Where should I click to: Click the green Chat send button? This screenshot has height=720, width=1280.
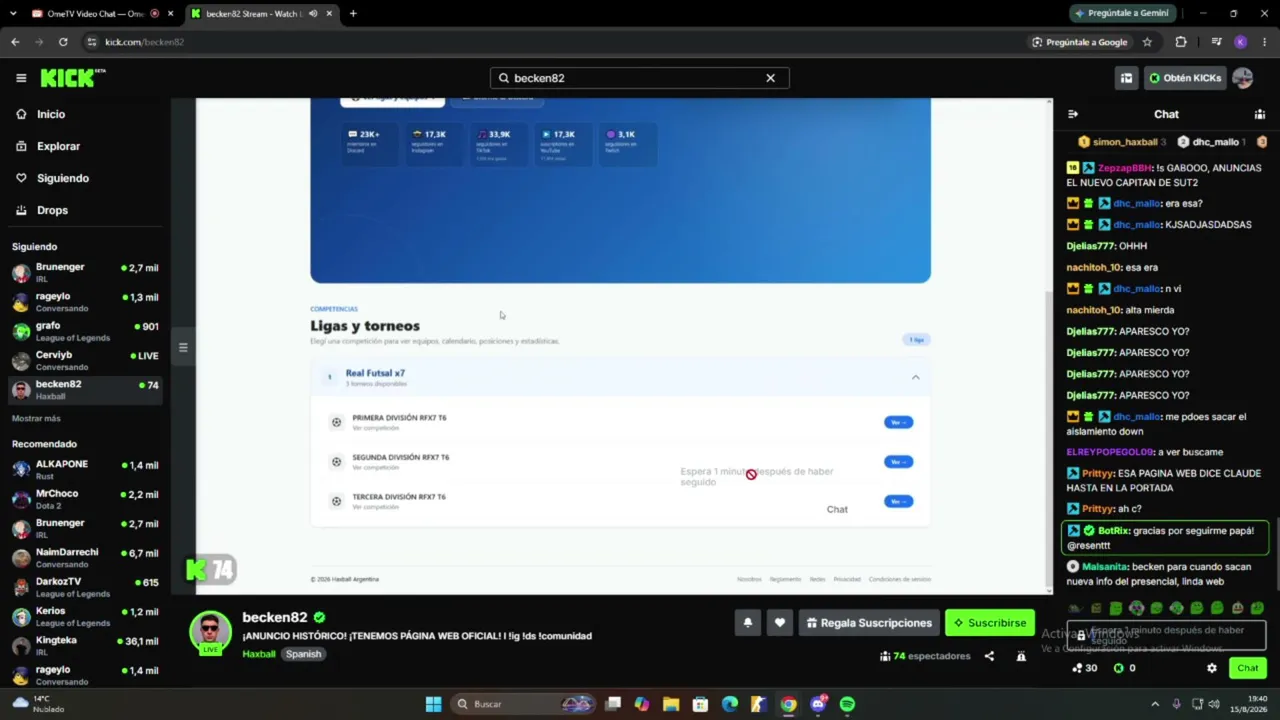click(x=1248, y=668)
